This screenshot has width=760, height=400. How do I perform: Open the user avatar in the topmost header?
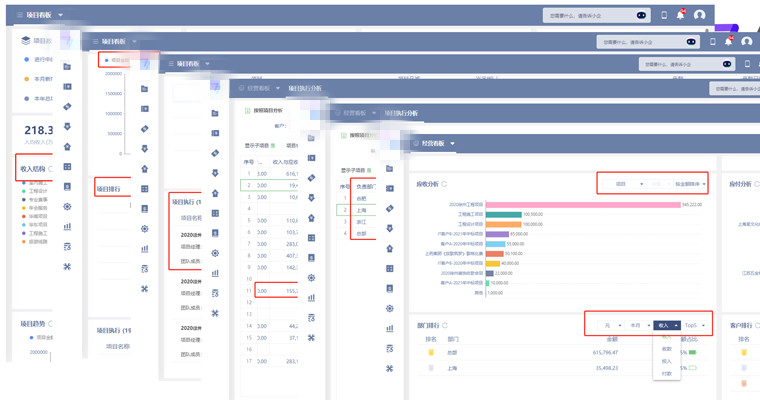[x=699, y=15]
